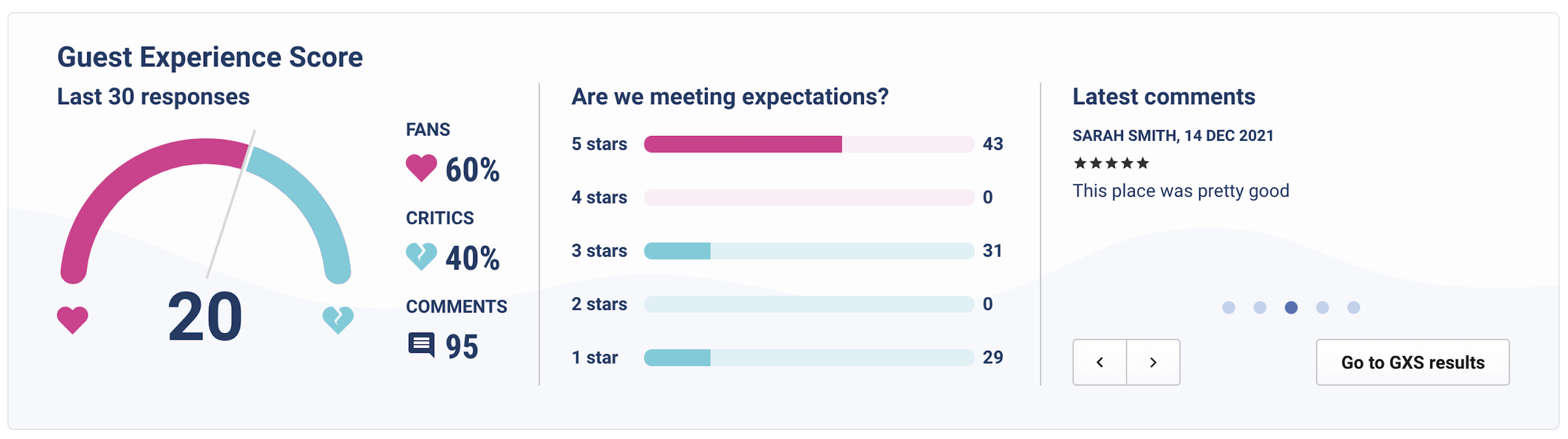Click the 3 stars progress bar

click(809, 251)
